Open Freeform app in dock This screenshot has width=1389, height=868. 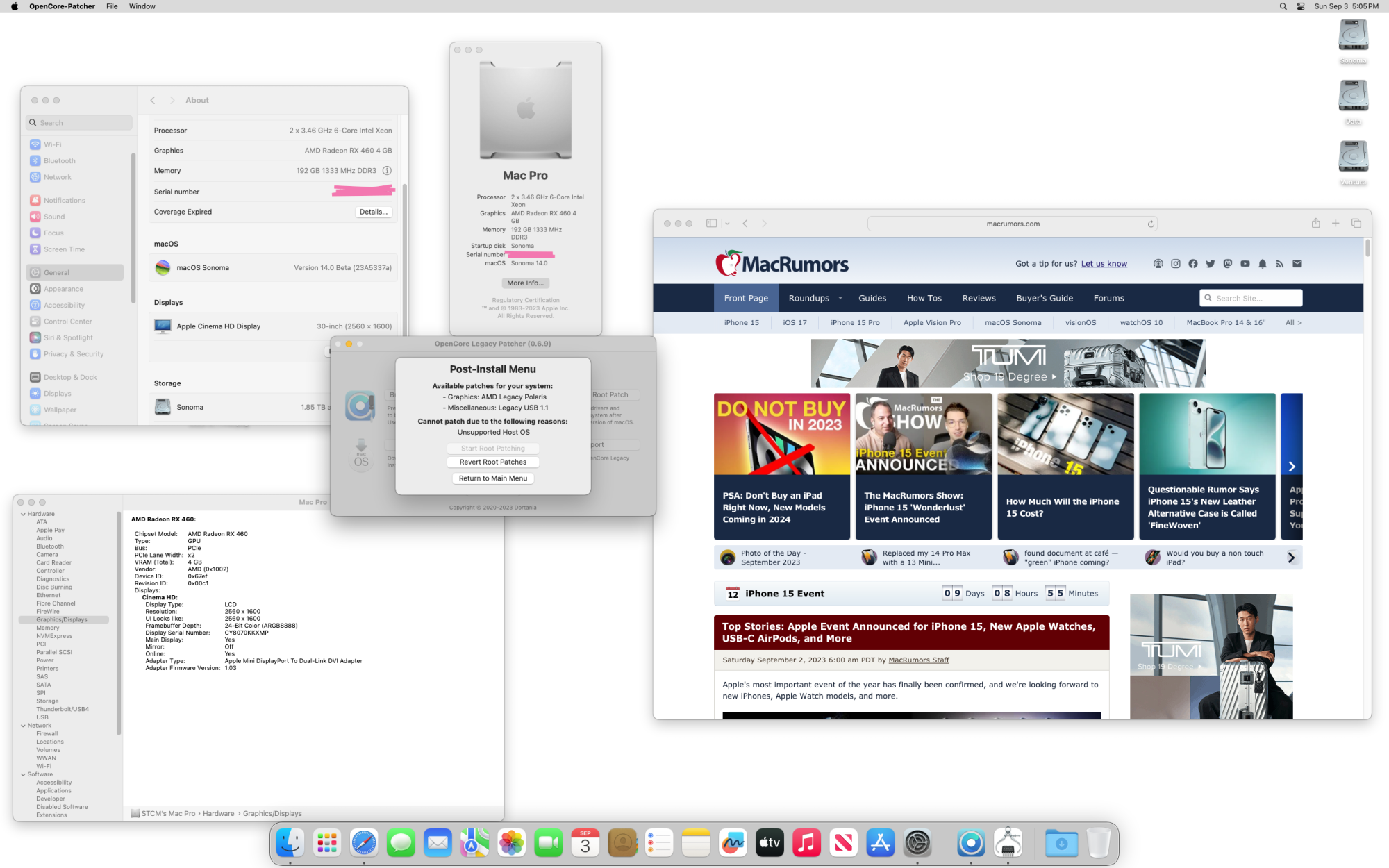point(733,843)
